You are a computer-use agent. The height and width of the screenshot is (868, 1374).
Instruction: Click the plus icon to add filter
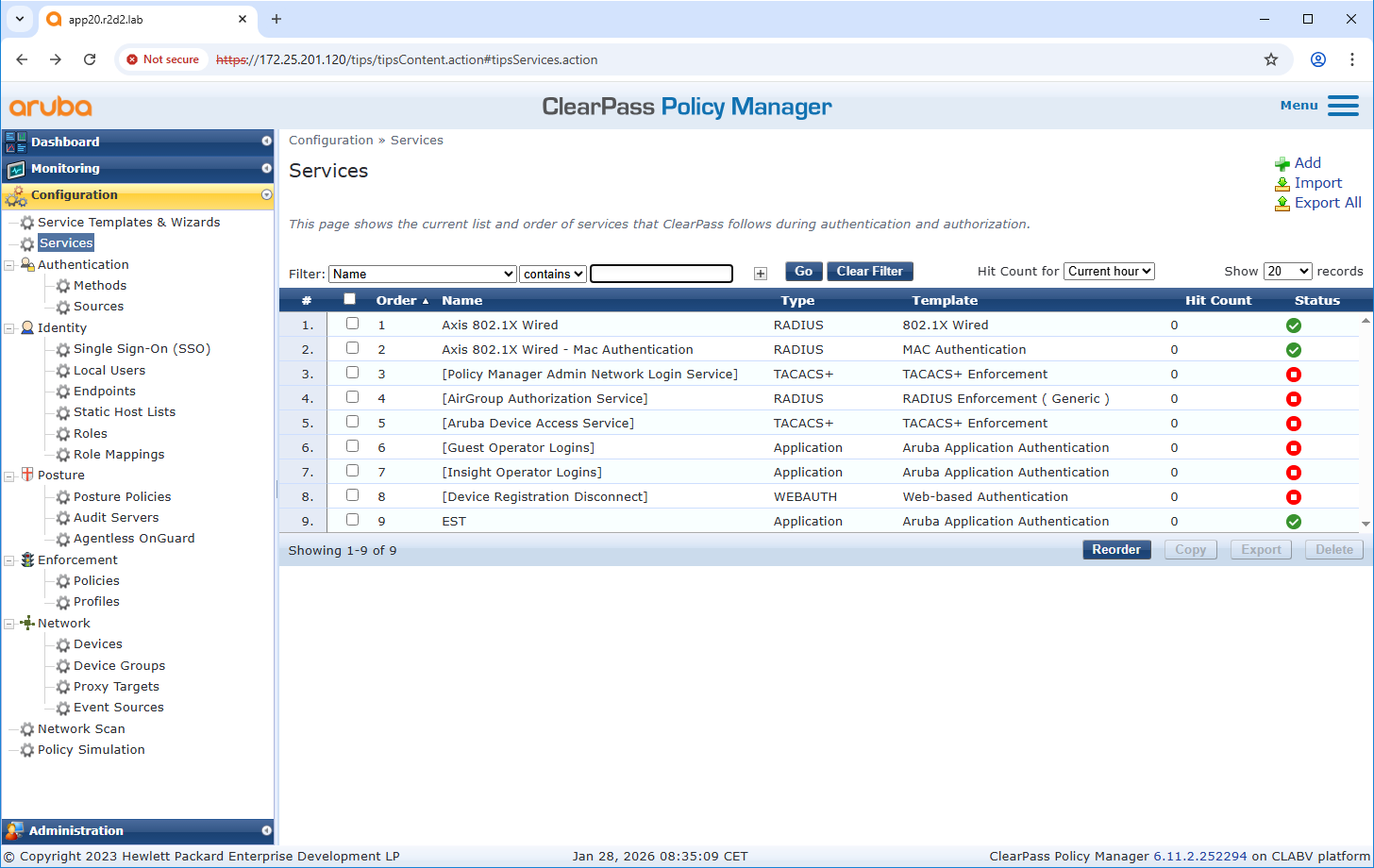pyautogui.click(x=761, y=274)
